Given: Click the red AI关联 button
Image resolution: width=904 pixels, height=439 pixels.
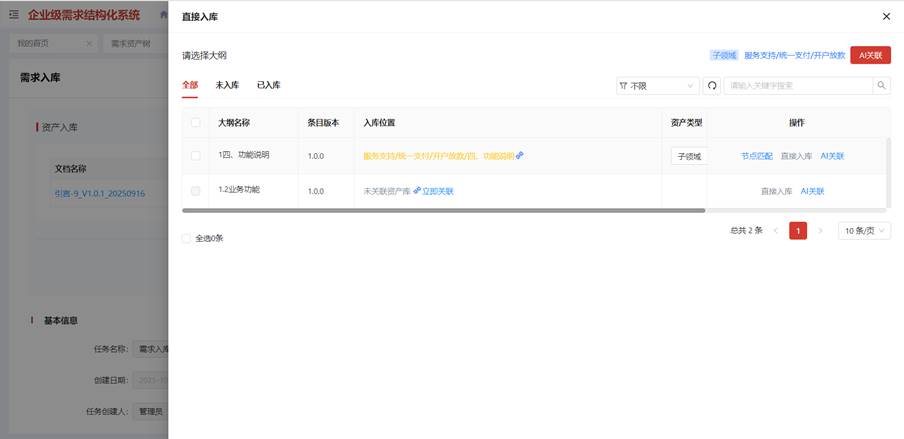Looking at the screenshot, I should 871,55.
